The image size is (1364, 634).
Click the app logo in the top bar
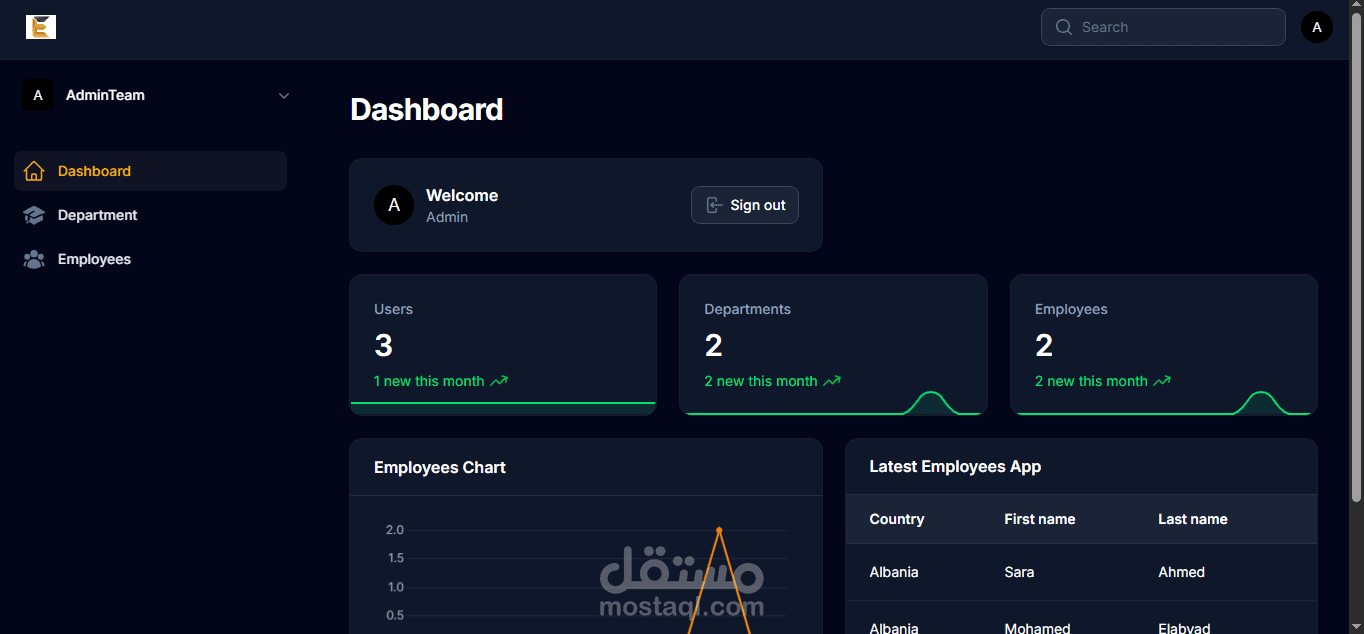point(41,27)
